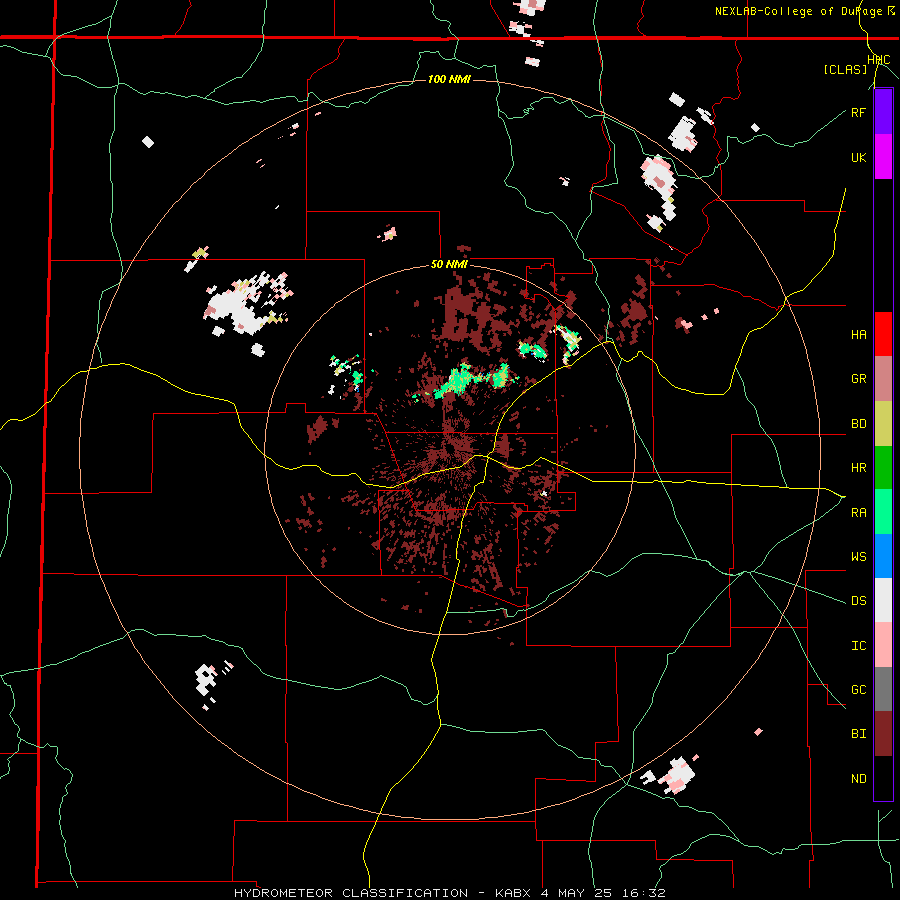
Task: Click the WS legend label
Action: point(858,556)
